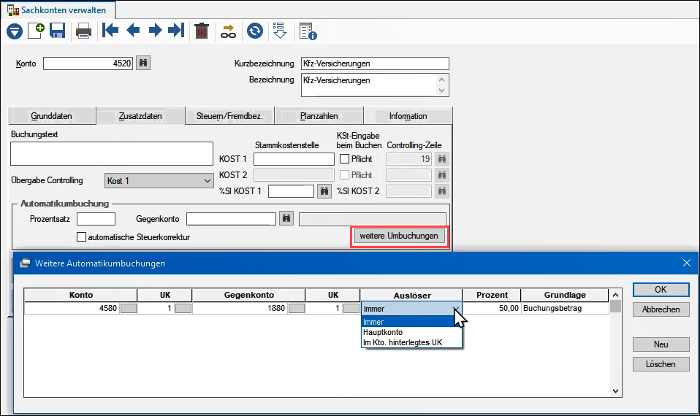The image size is (700, 416).
Task: Enable automatische Steuerkorrektur checkbox
Action: [81, 237]
